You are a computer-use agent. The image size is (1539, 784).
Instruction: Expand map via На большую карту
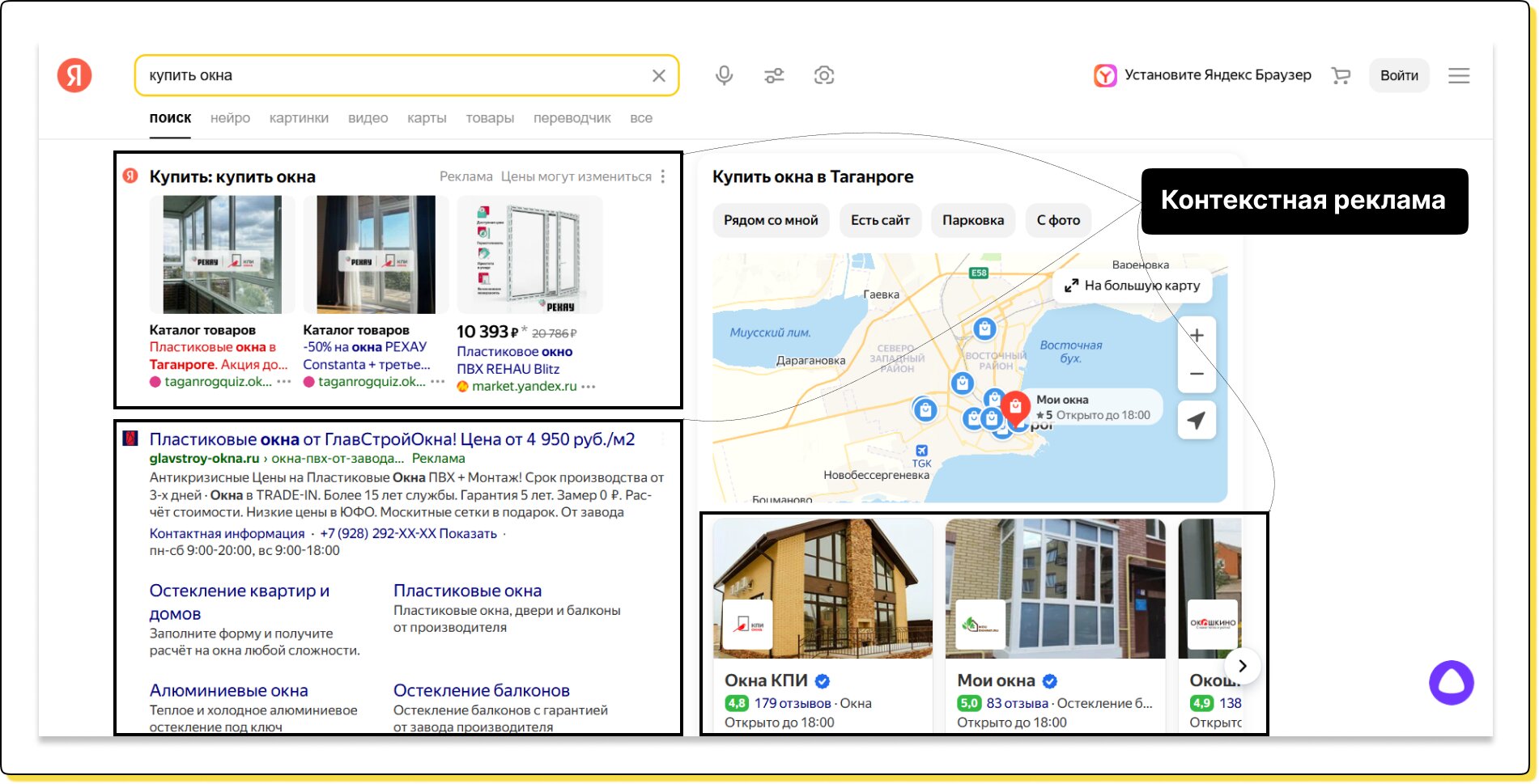pos(1132,286)
